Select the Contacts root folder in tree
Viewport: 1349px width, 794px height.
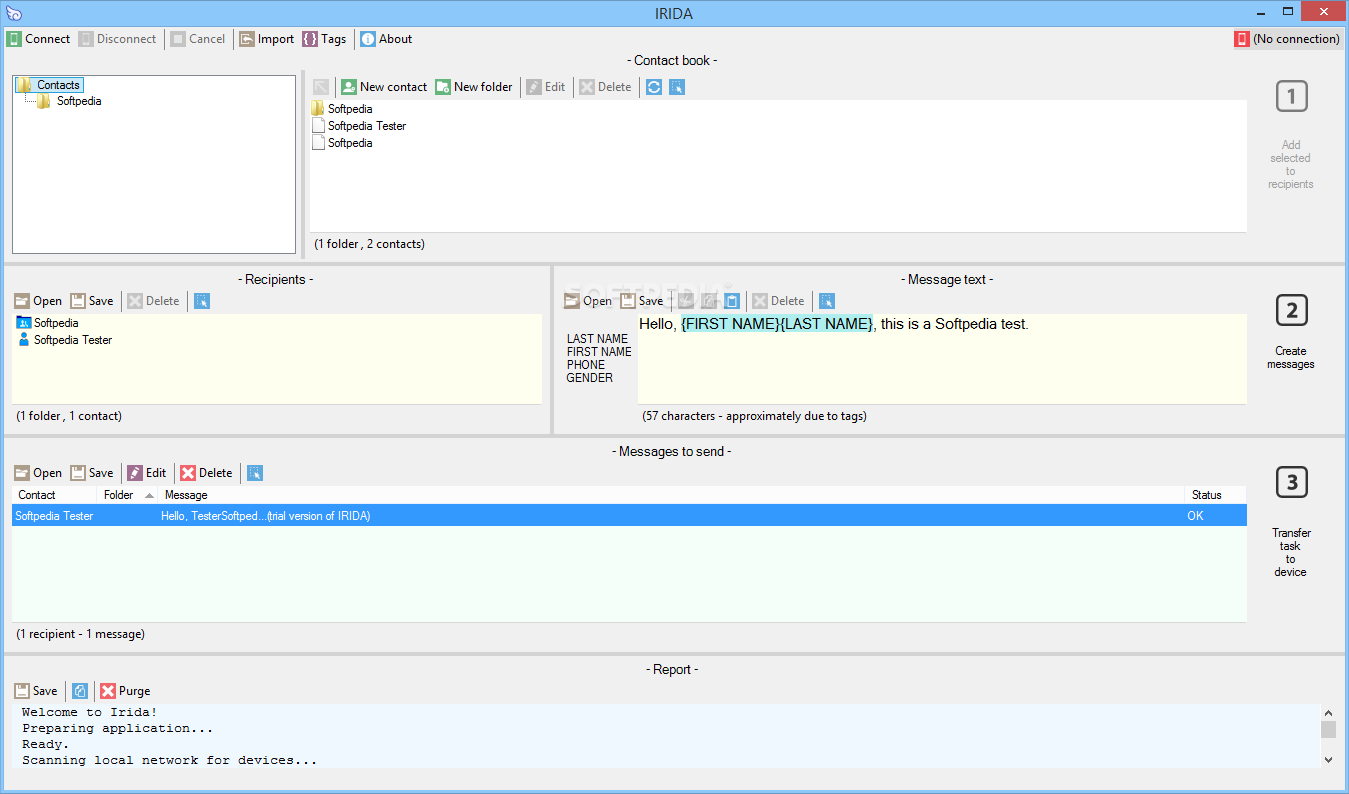click(49, 85)
